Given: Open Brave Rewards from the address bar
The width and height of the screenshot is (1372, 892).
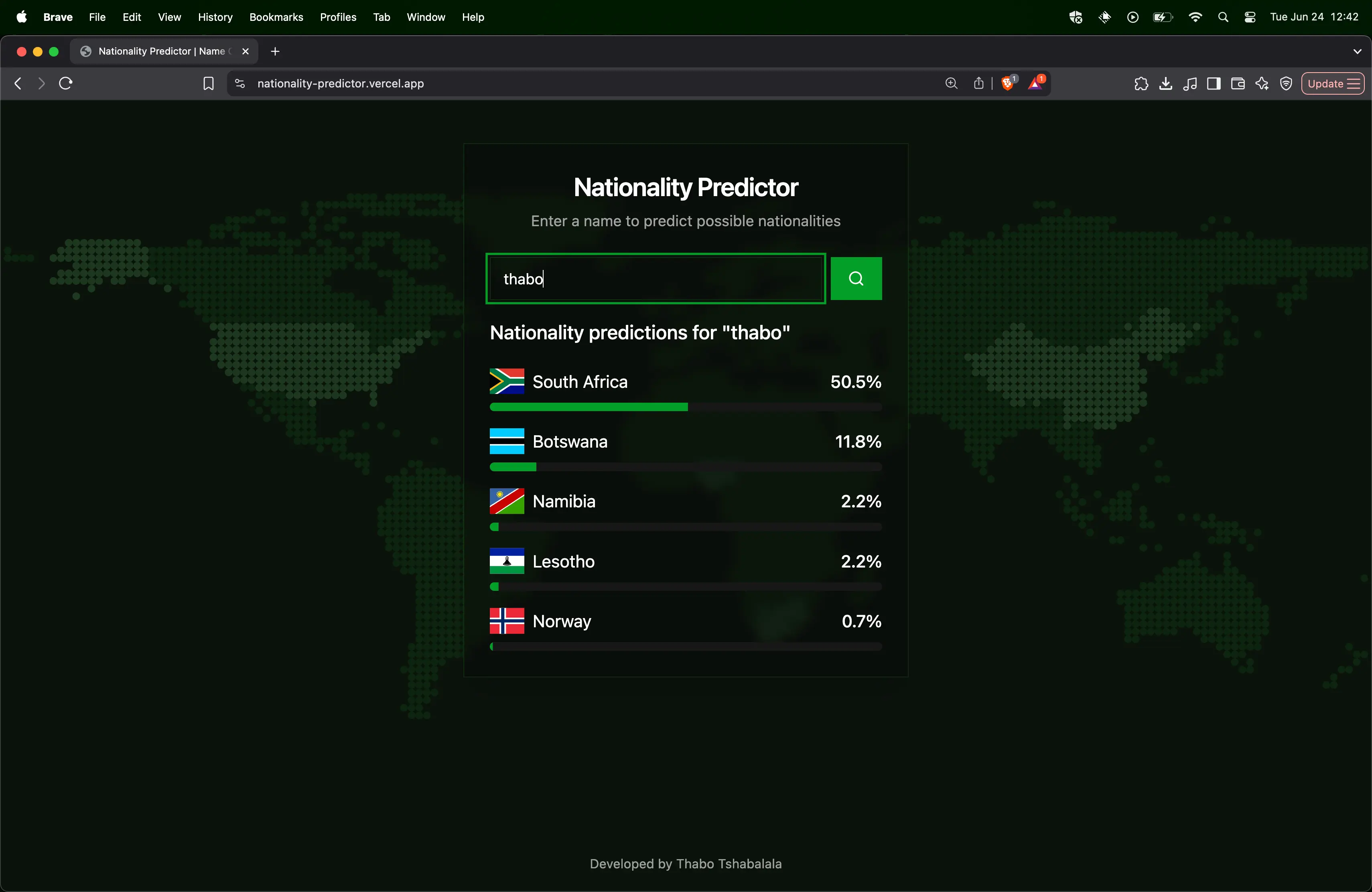Looking at the screenshot, I should pyautogui.click(x=1037, y=83).
